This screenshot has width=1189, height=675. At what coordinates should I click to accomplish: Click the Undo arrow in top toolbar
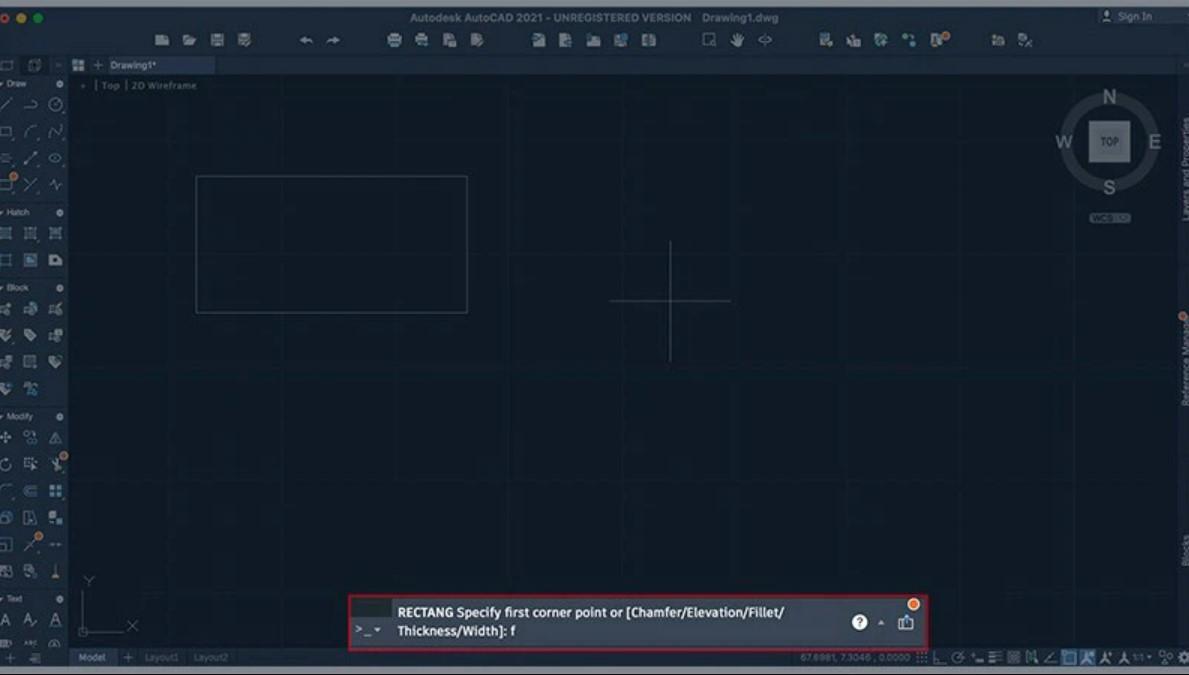click(306, 39)
